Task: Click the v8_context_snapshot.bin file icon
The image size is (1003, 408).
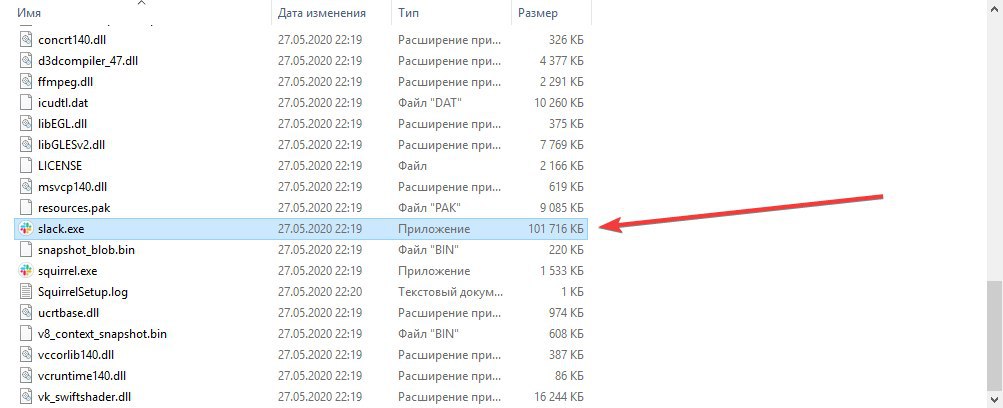Action: tap(26, 334)
